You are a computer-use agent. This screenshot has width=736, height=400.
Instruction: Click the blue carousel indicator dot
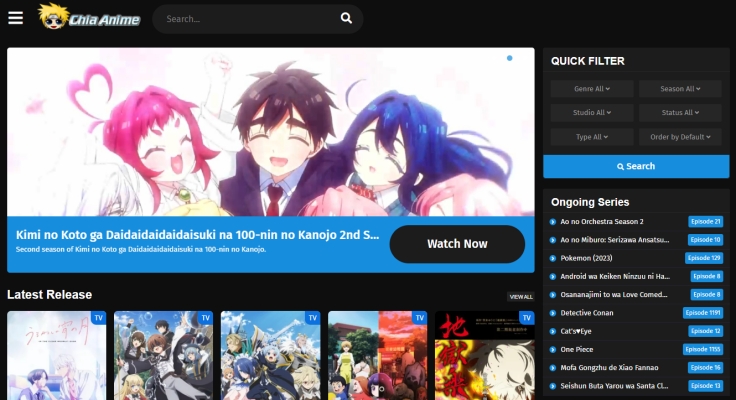(509, 58)
